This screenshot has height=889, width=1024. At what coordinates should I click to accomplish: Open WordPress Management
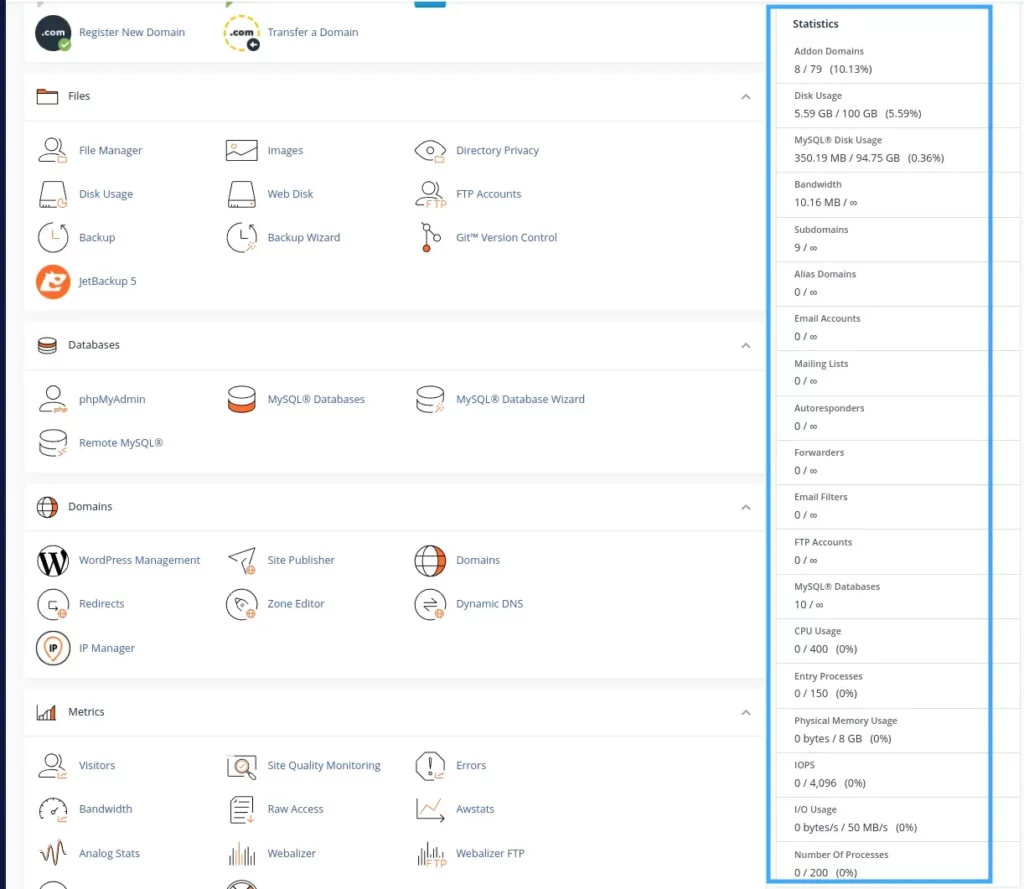pos(139,560)
